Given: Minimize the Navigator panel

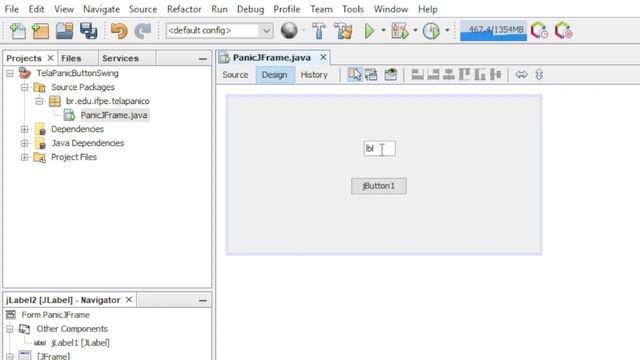Looking at the screenshot, I should pyautogui.click(x=202, y=300).
